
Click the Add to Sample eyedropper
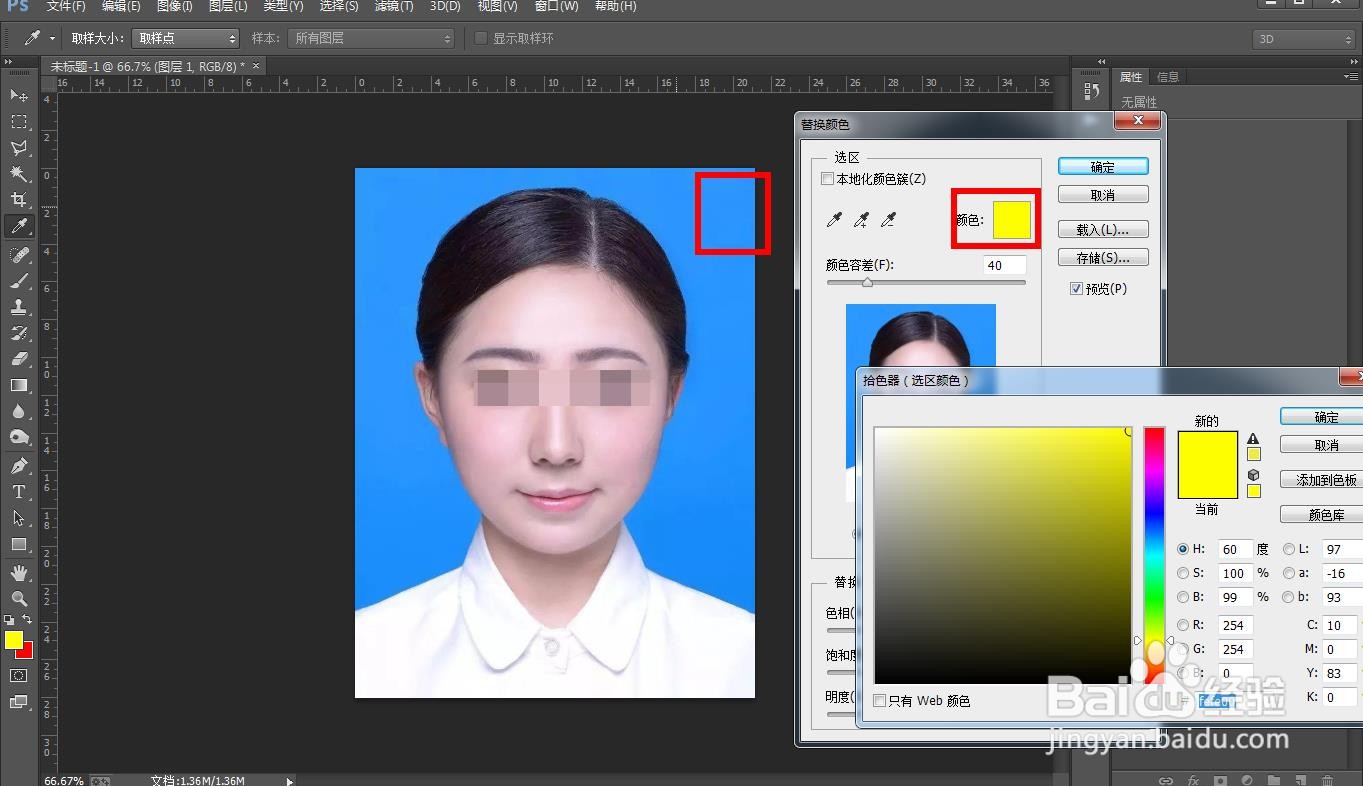861,220
